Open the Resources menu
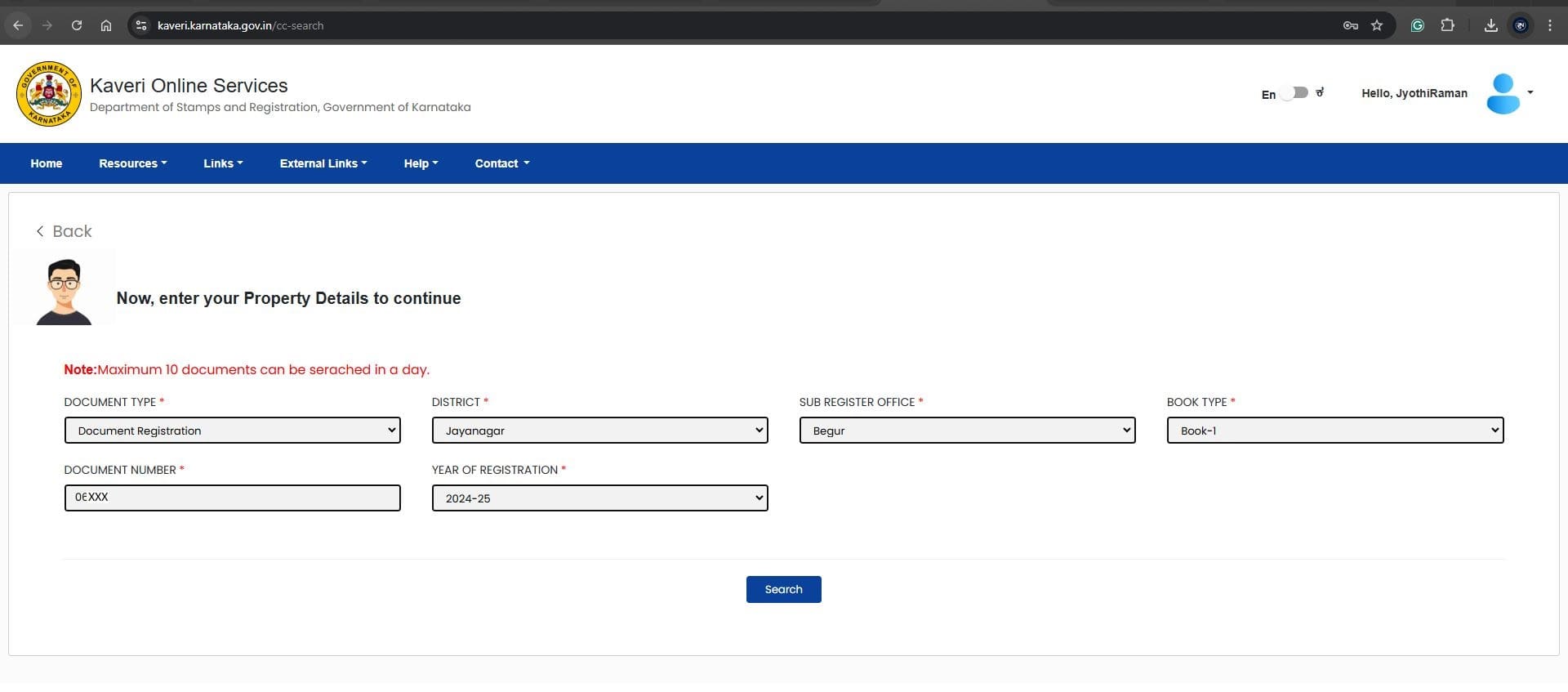Viewport: 1568px width, 692px height. 132,163
